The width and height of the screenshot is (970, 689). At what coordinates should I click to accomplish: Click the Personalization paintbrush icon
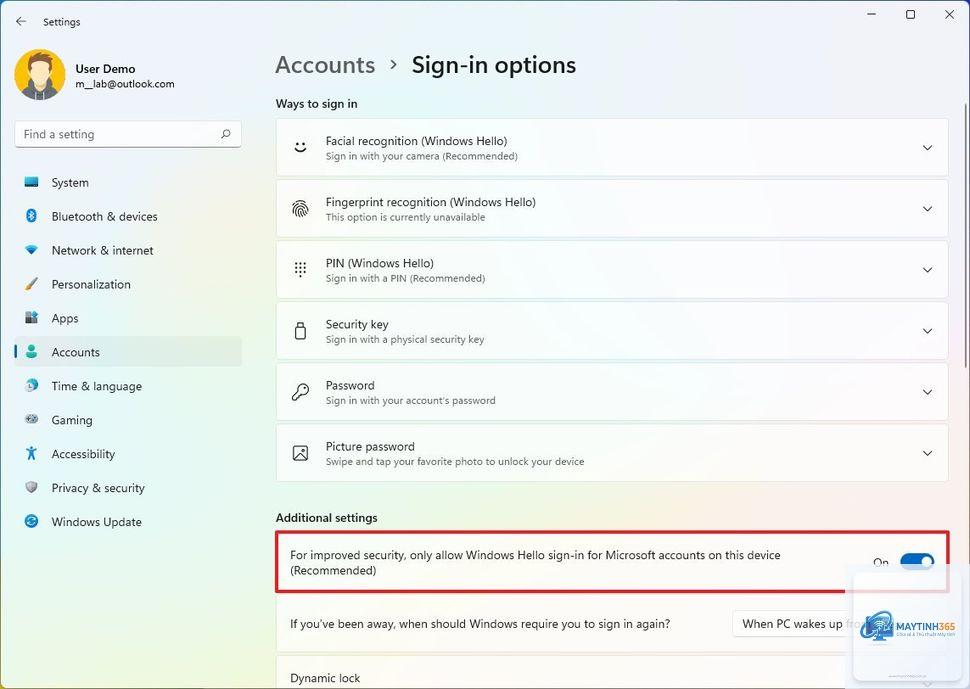[32, 284]
